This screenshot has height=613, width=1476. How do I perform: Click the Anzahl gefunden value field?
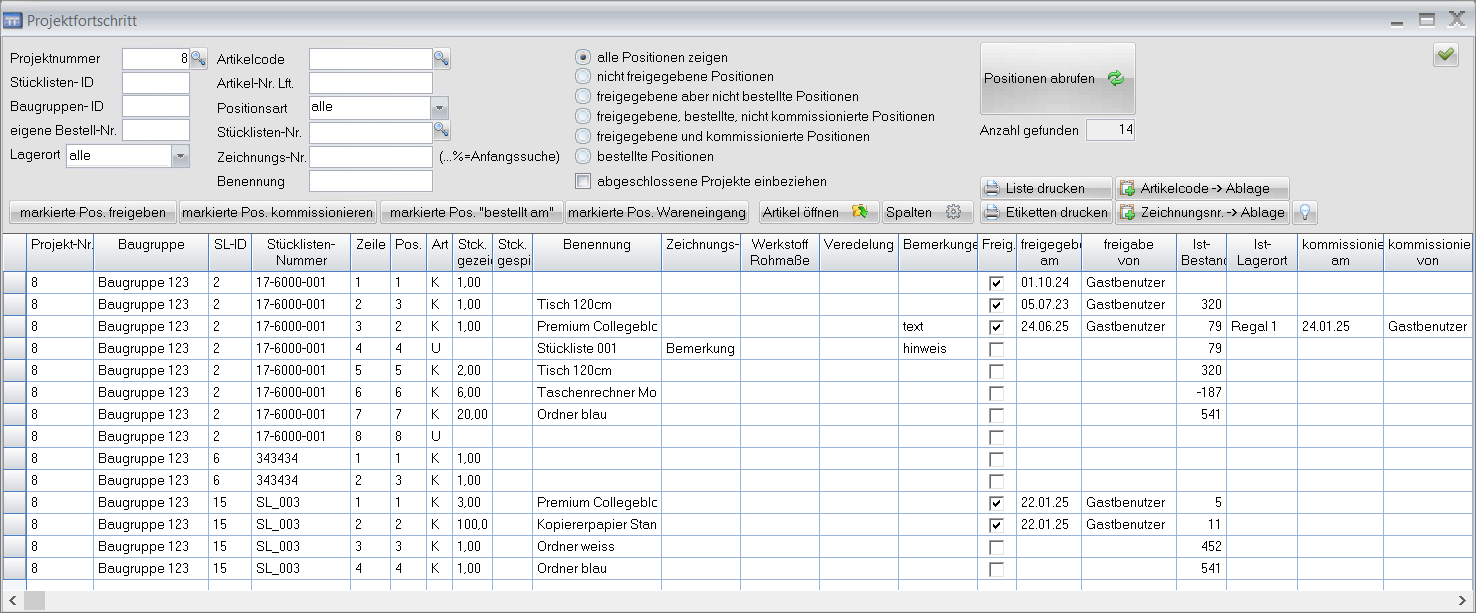1110,130
